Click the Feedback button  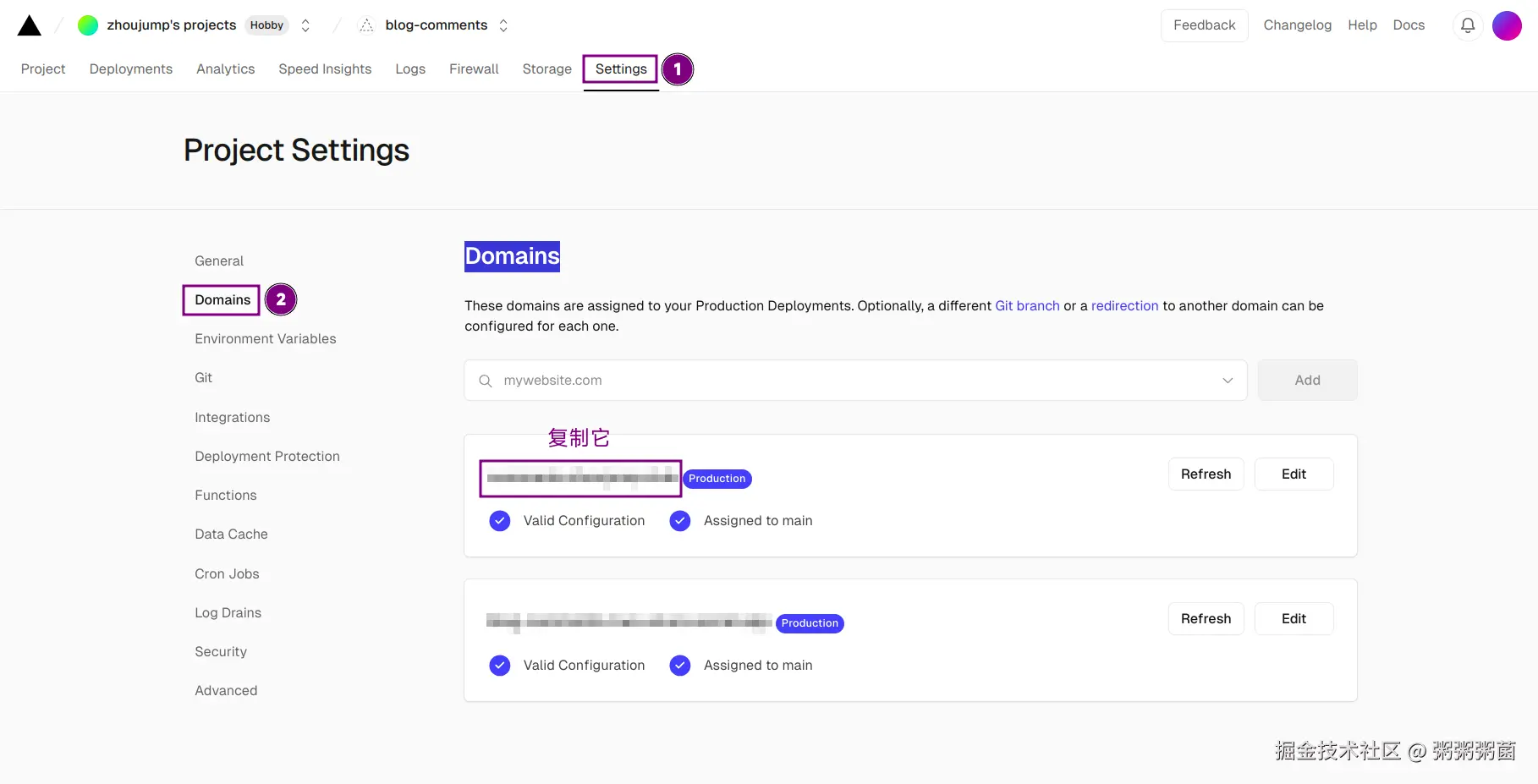click(x=1205, y=25)
